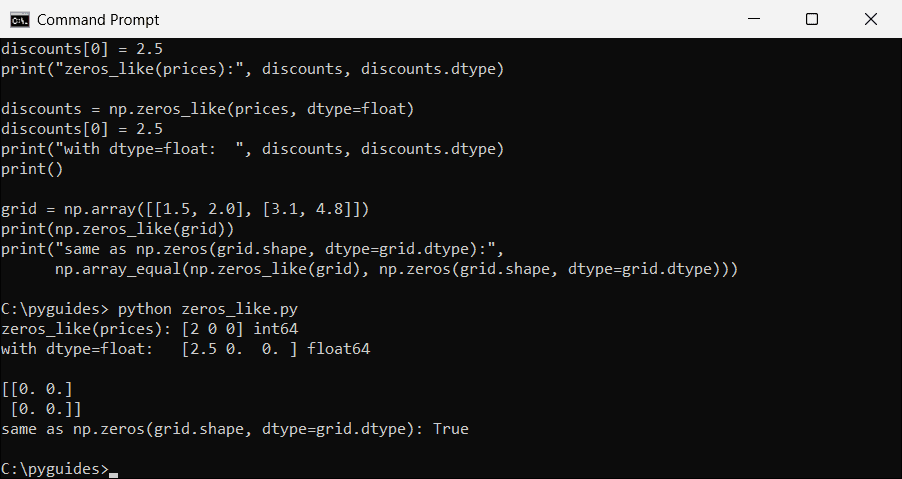Click the 'Command Prompt' title text
This screenshot has width=902, height=479.
[98, 20]
